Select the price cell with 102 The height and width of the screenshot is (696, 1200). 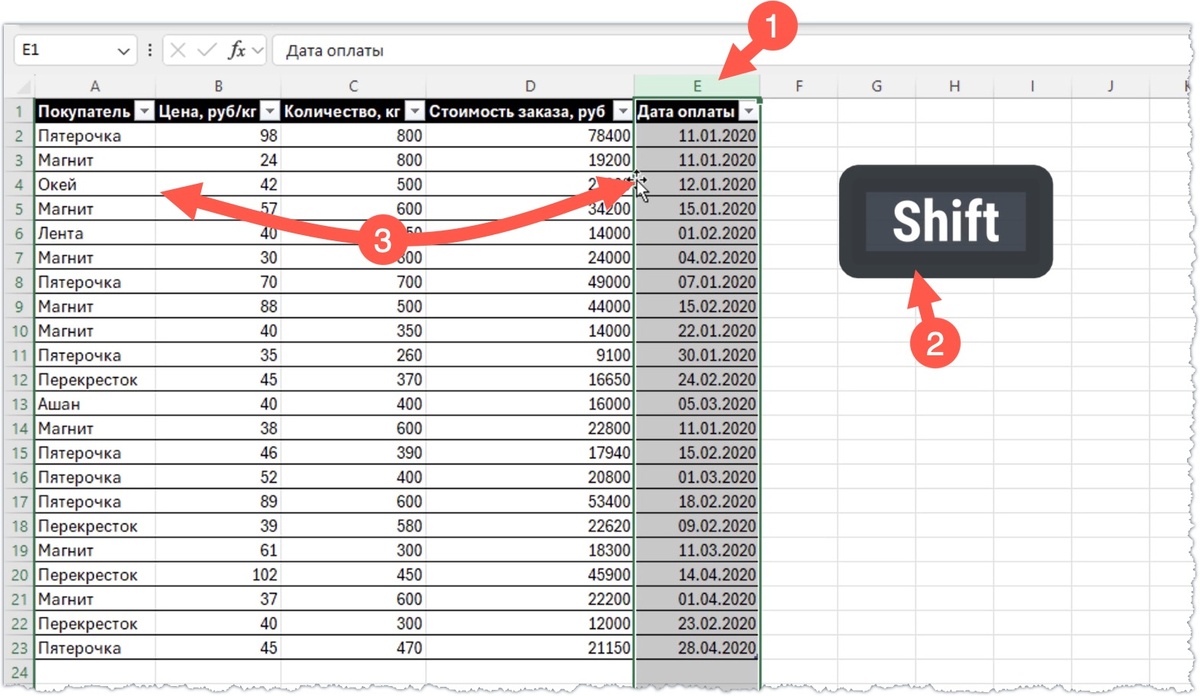tap(218, 575)
